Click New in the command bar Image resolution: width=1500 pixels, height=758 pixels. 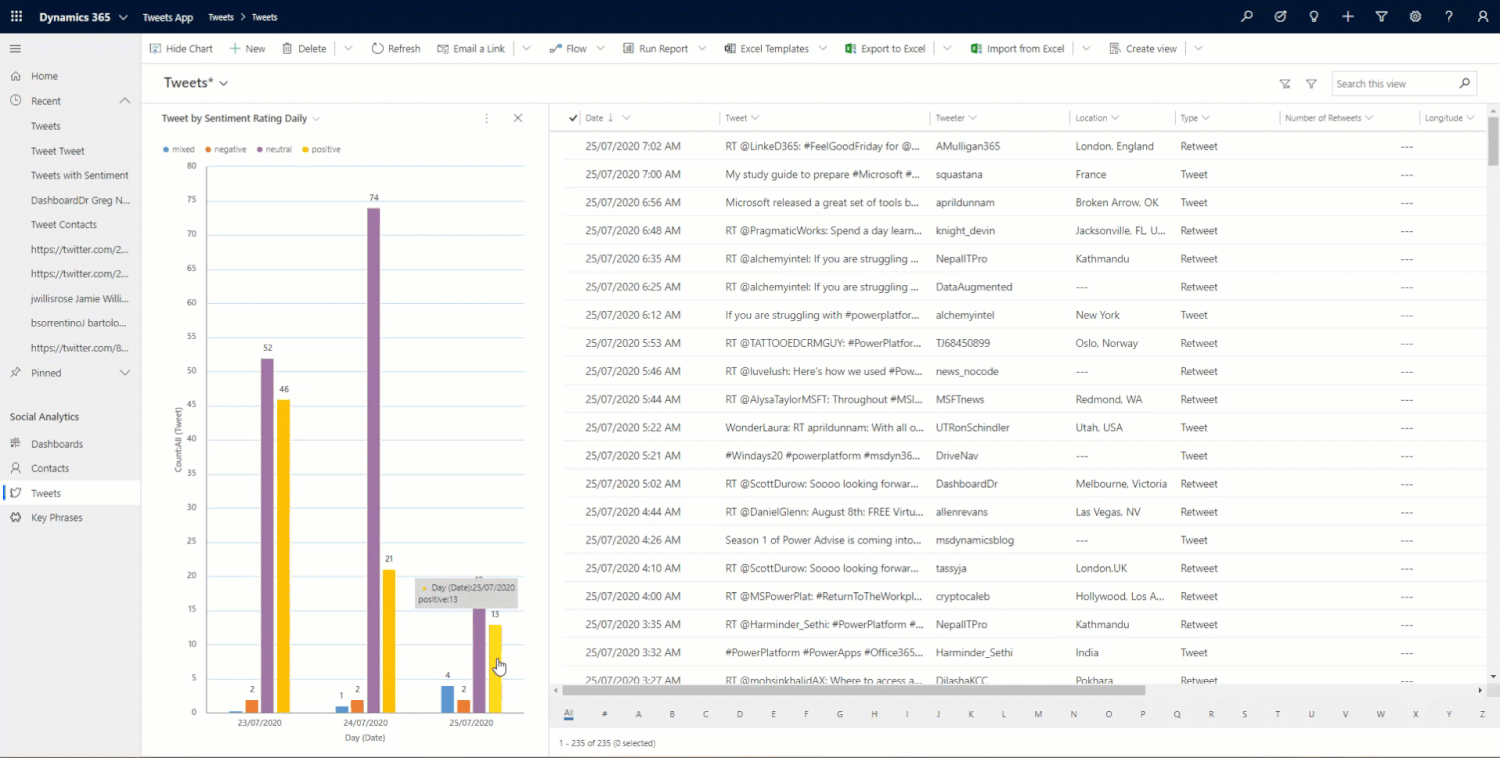click(x=247, y=48)
